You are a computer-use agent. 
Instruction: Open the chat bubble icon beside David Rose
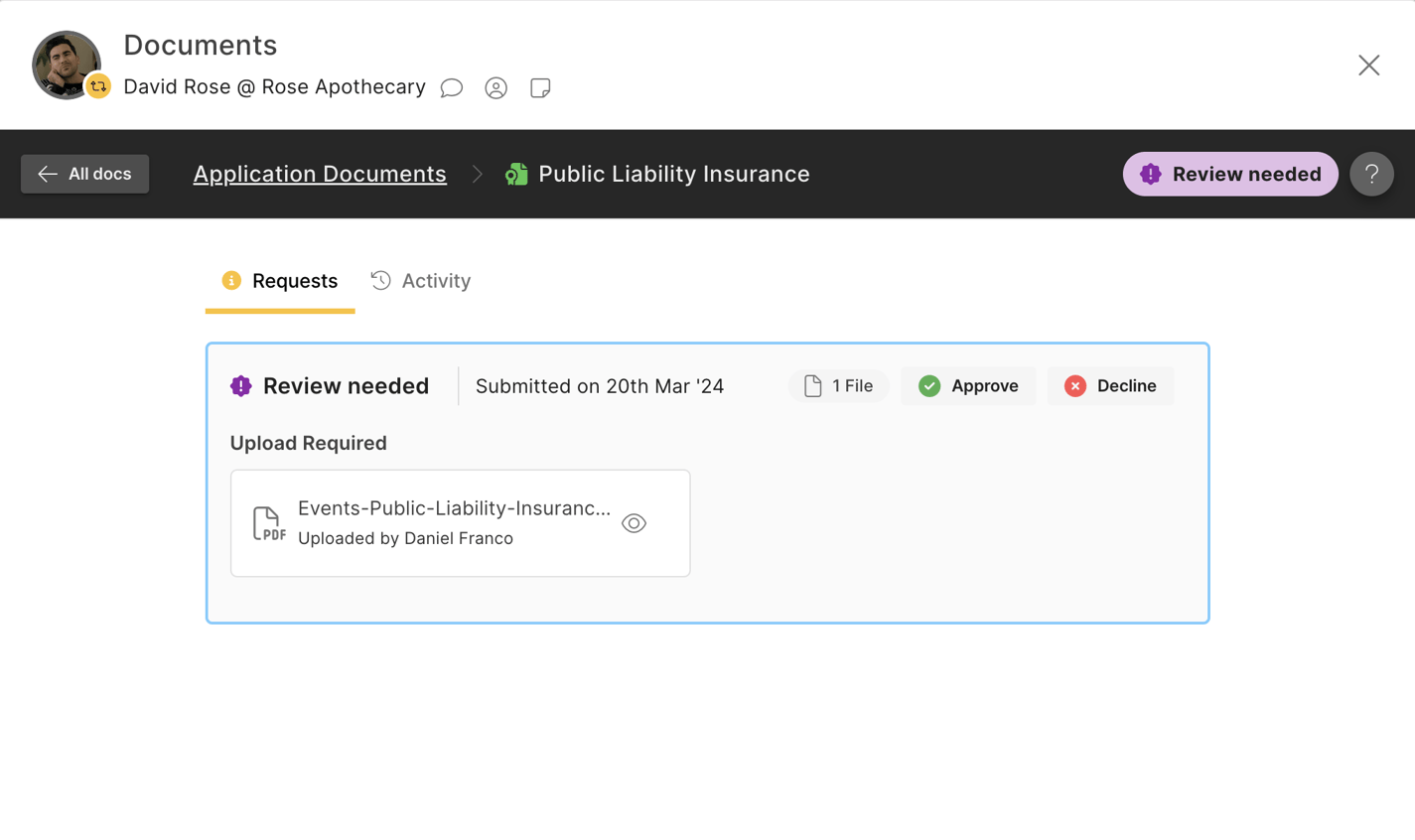(x=452, y=88)
